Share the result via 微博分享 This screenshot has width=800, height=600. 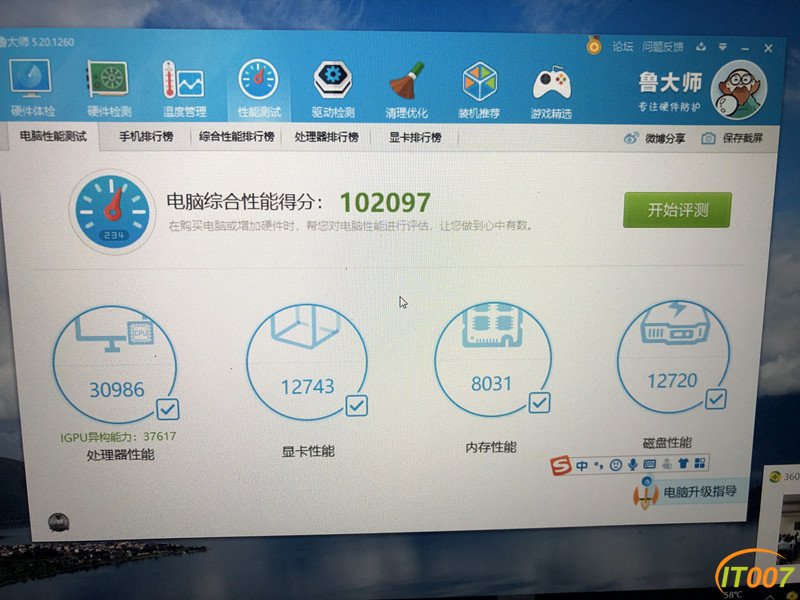(x=655, y=138)
